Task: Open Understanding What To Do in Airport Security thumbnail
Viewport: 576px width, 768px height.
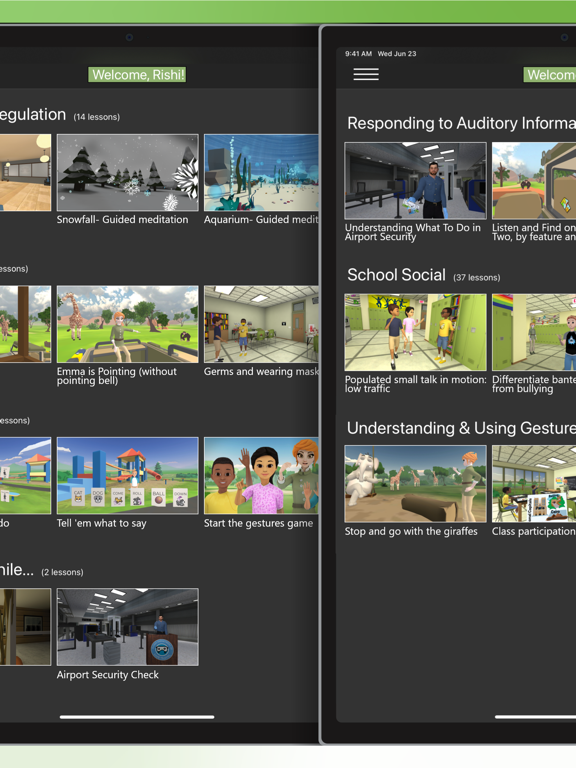Action: pos(415,181)
